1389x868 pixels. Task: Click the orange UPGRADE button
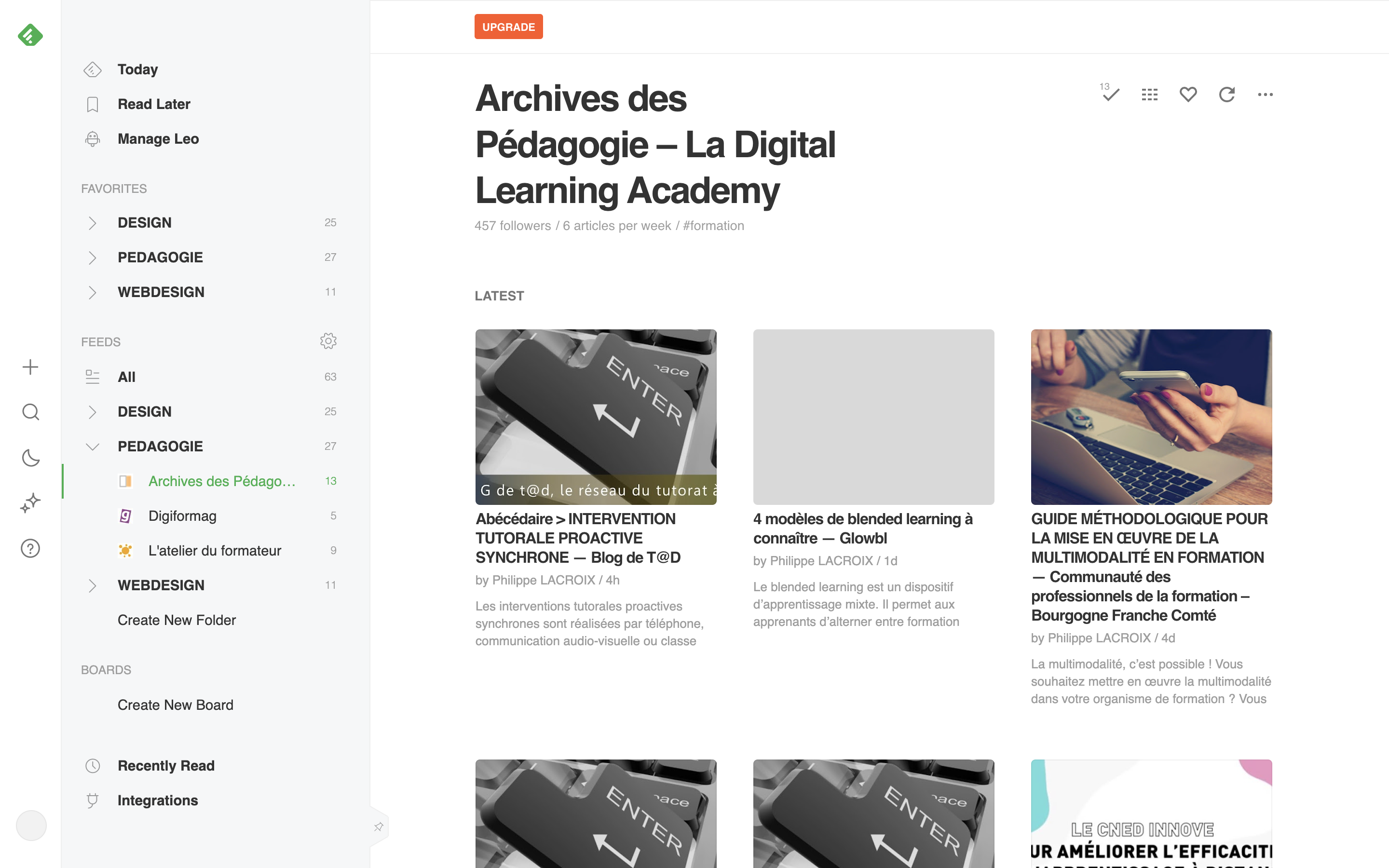(508, 27)
